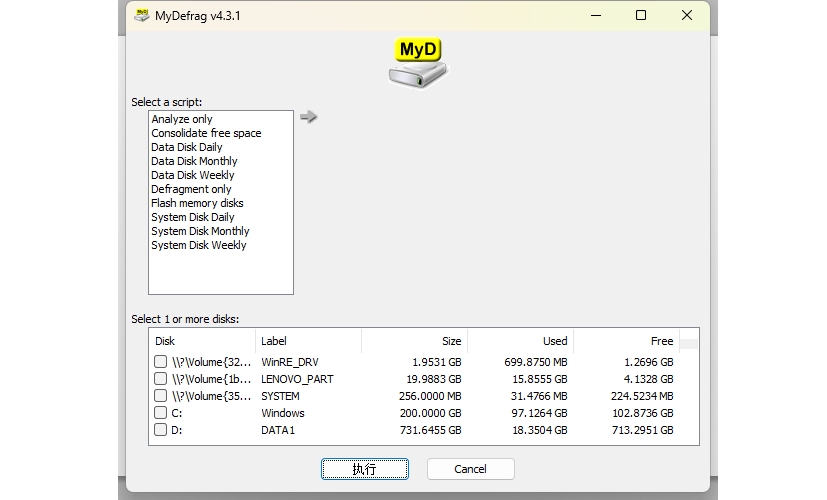This screenshot has height=500, width=827.
Task: Check the LENOVO_PART volume checkbox
Action: pos(160,378)
